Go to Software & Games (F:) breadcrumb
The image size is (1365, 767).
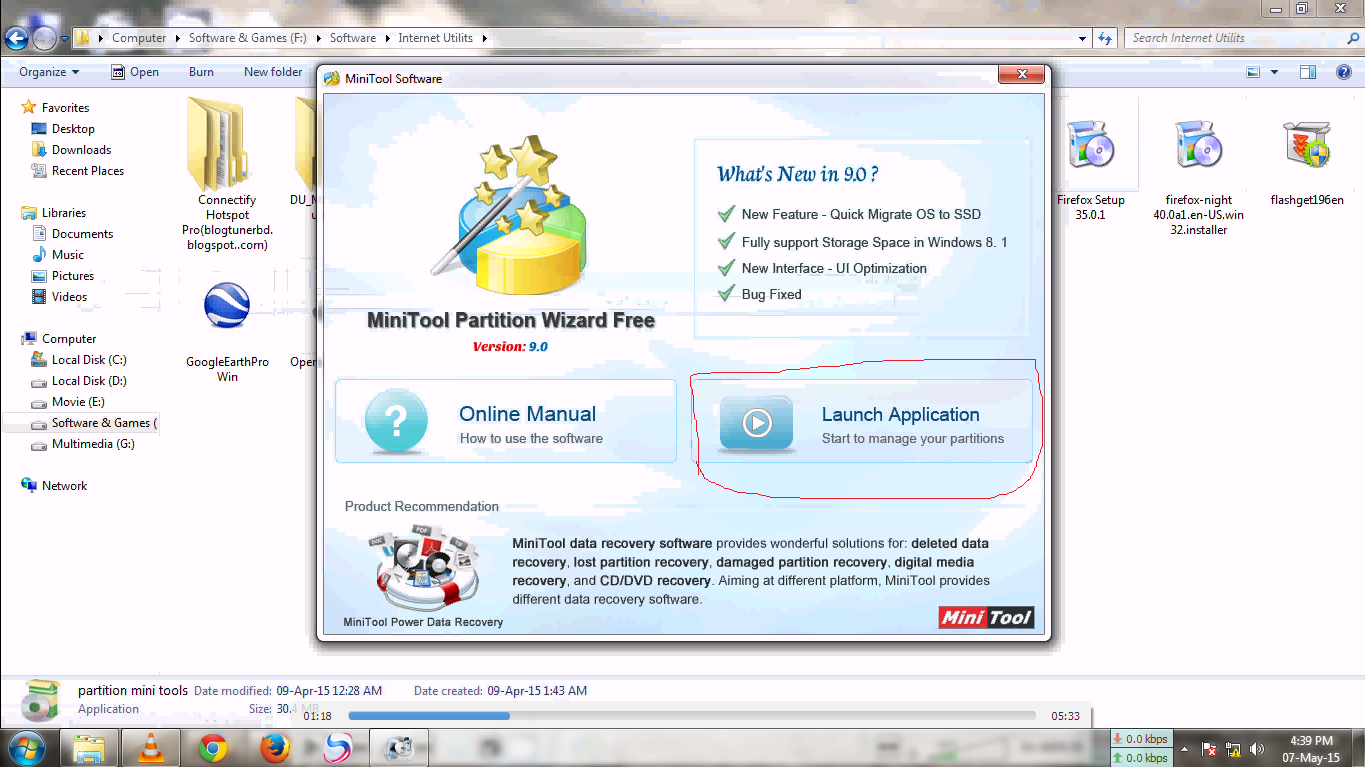tap(248, 38)
